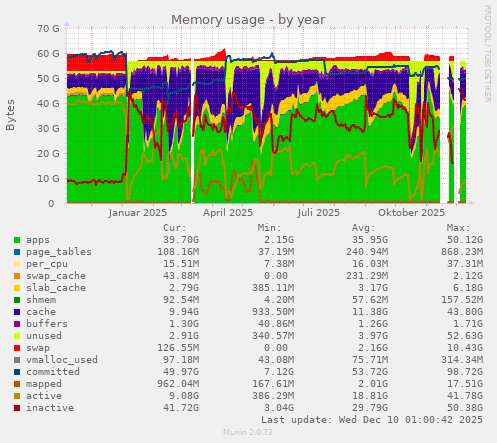
Task: Click the 'Januar 2025' axis label
Action: [137, 213]
